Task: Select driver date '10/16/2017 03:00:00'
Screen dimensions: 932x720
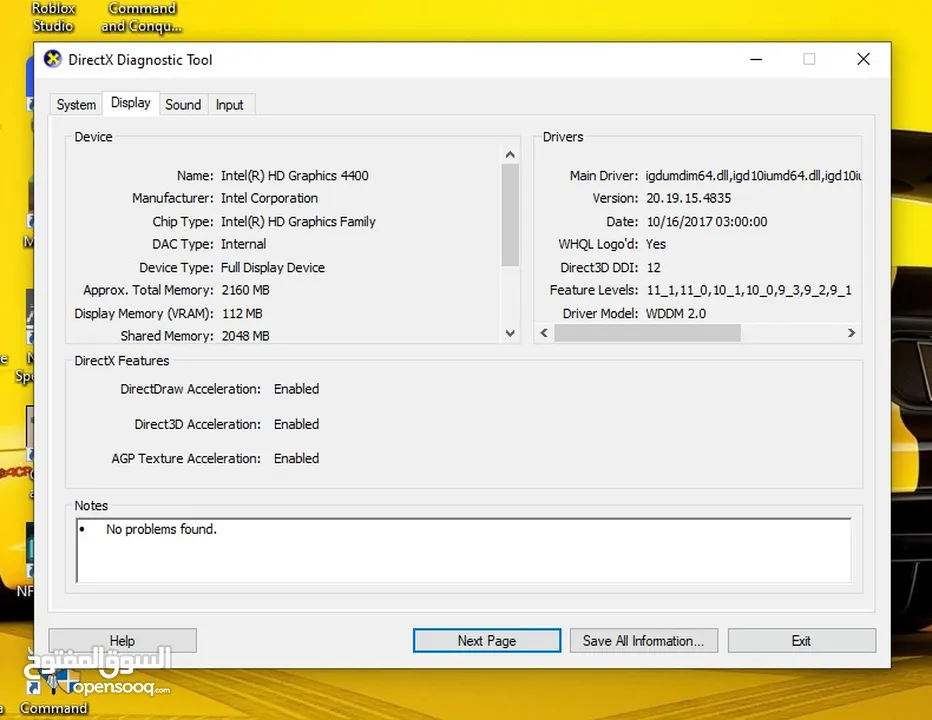Action: pos(707,222)
